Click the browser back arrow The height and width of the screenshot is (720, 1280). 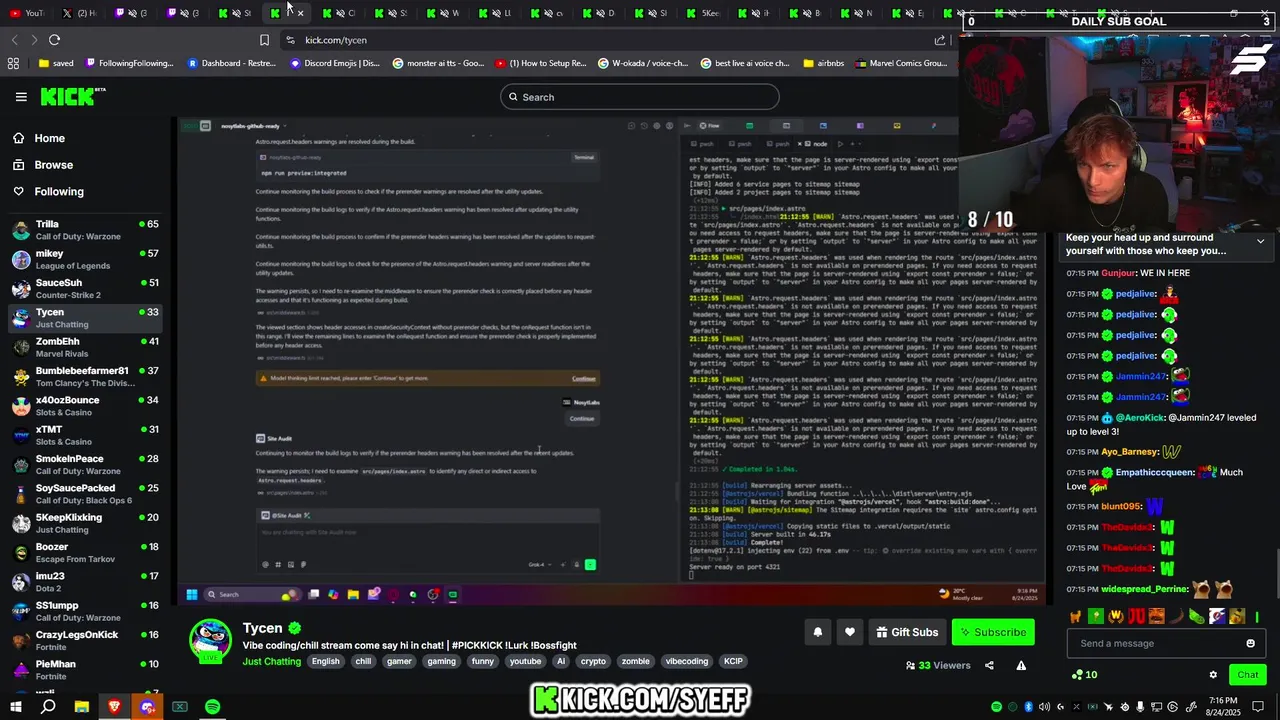[14, 40]
